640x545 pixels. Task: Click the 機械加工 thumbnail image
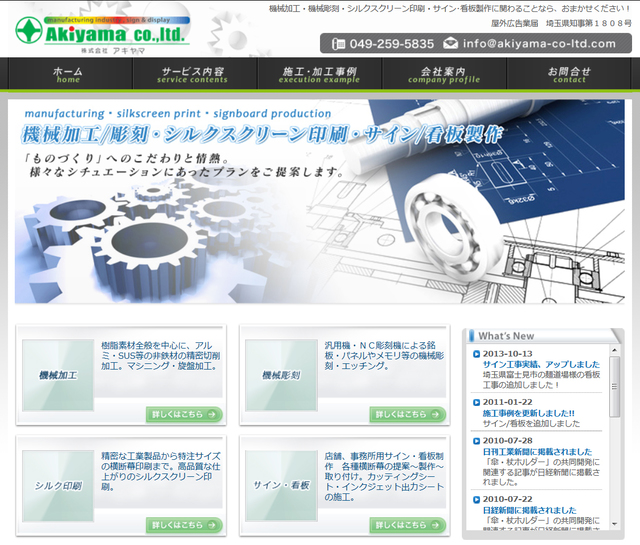[57, 375]
